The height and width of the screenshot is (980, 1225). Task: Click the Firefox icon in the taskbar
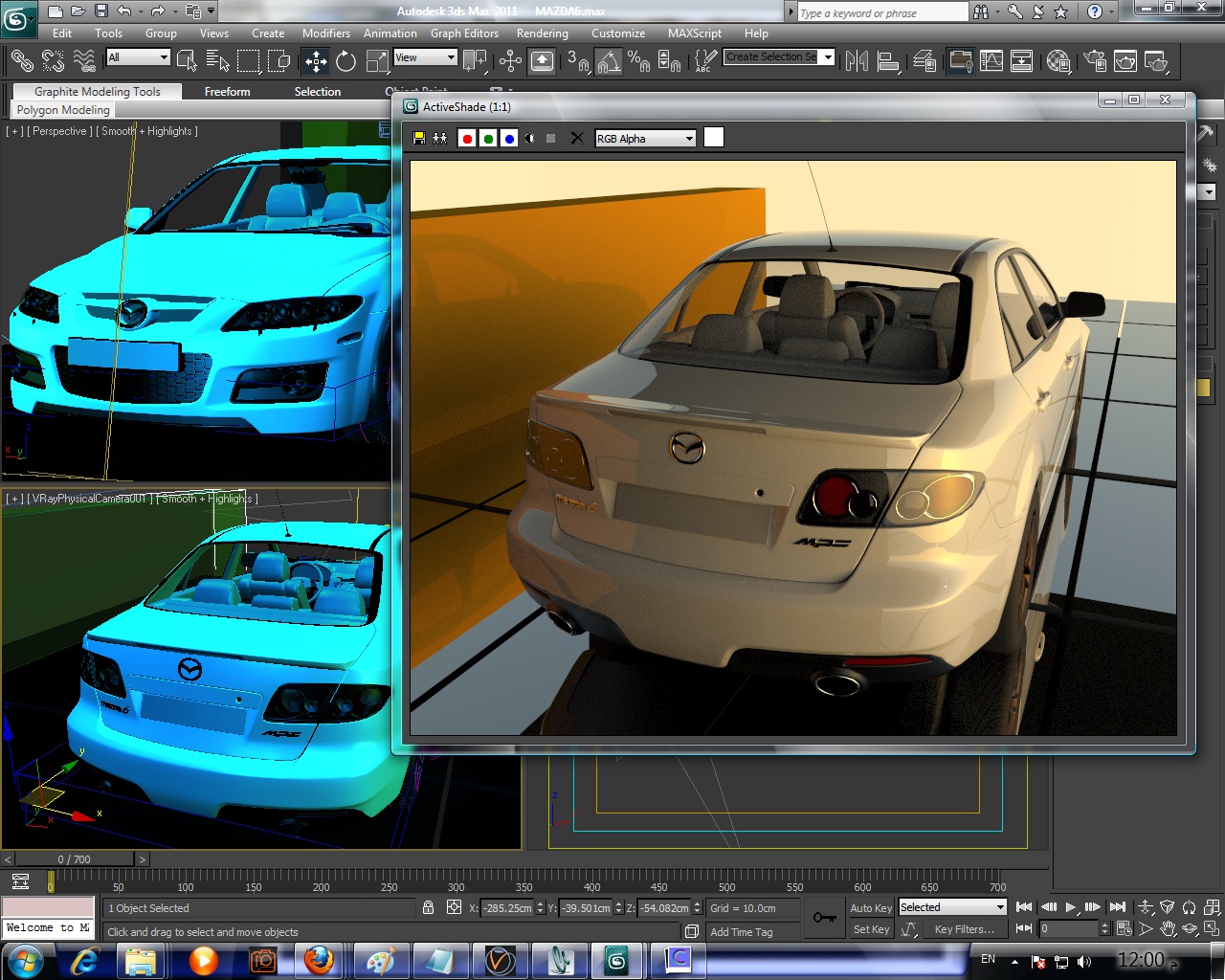(320, 959)
